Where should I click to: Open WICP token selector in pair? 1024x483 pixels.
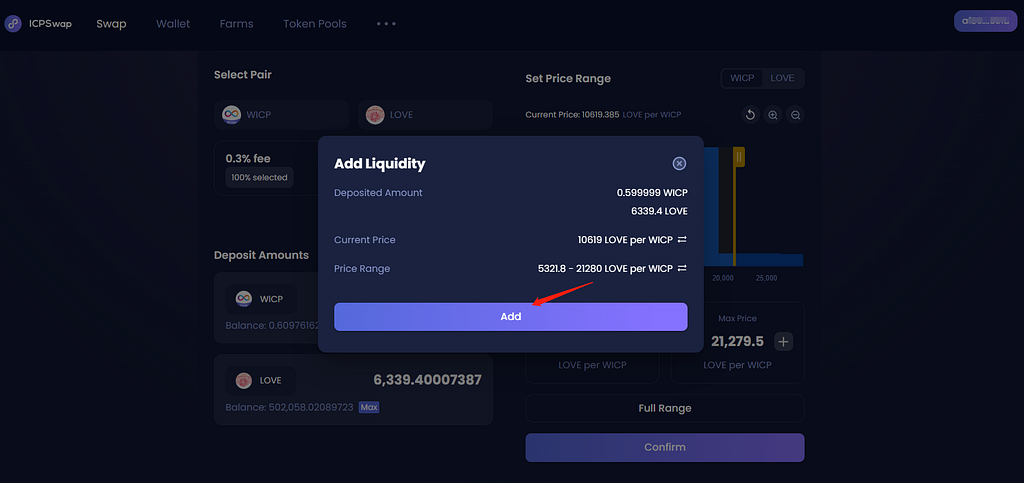[281, 115]
